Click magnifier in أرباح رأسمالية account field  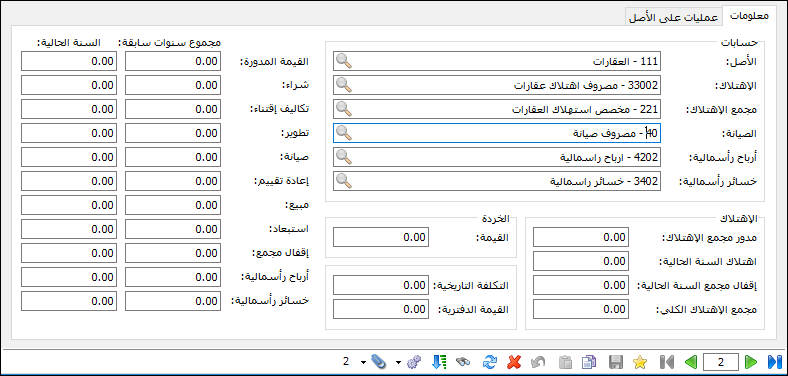click(x=344, y=157)
